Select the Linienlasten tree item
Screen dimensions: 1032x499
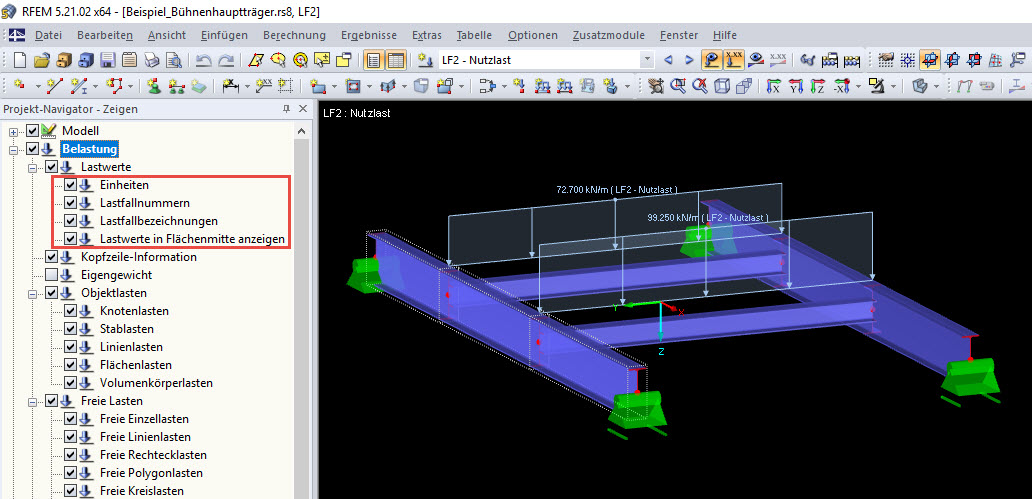coord(131,347)
